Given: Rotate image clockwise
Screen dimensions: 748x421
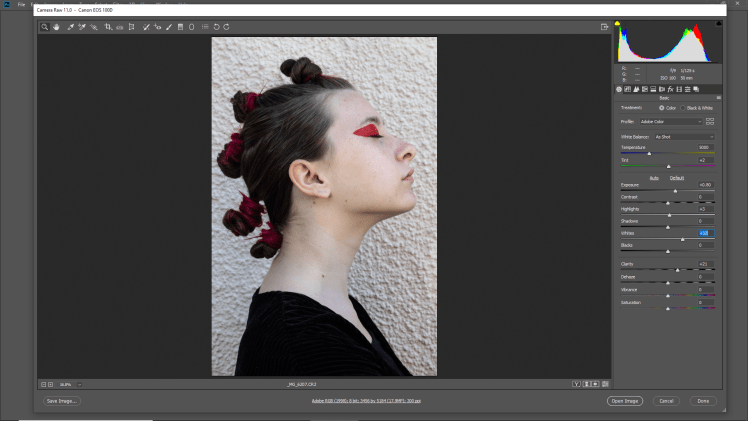Looking at the screenshot, I should tap(227, 27).
